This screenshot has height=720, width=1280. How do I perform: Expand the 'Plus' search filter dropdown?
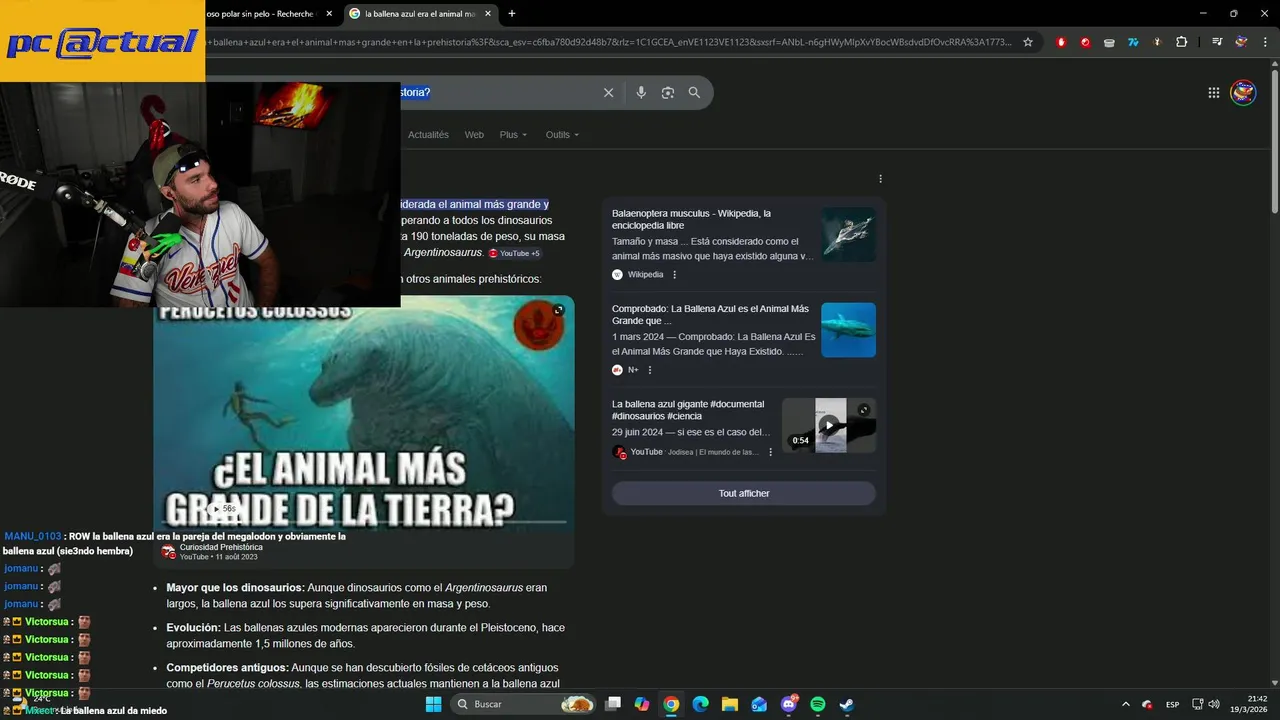[x=513, y=135]
